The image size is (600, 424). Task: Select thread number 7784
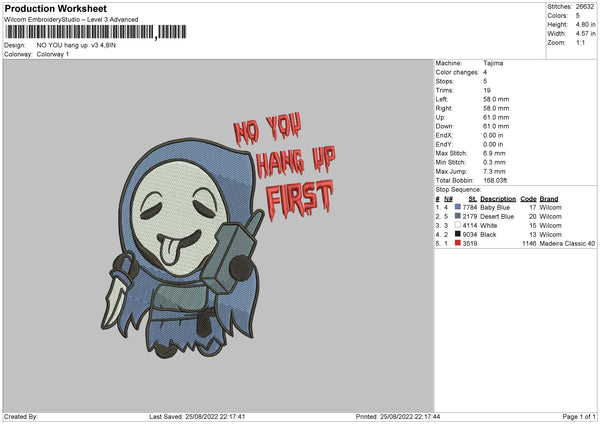470,207
